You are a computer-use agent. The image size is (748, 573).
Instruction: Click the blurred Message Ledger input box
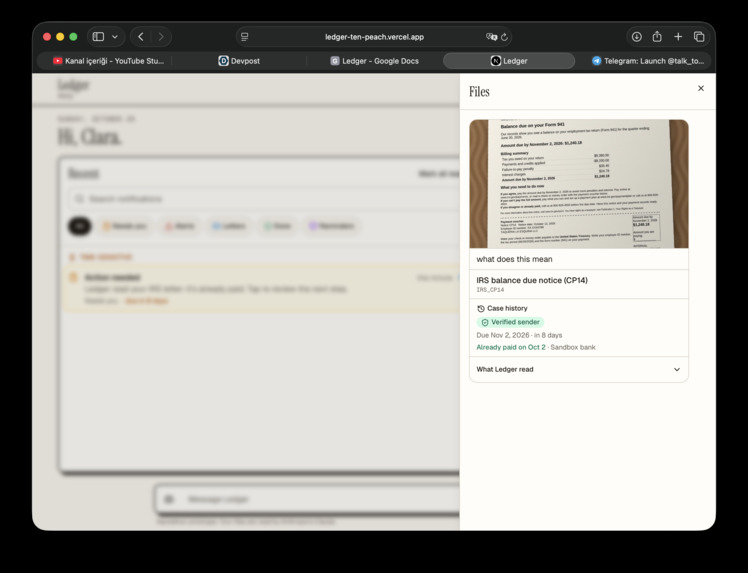307,500
